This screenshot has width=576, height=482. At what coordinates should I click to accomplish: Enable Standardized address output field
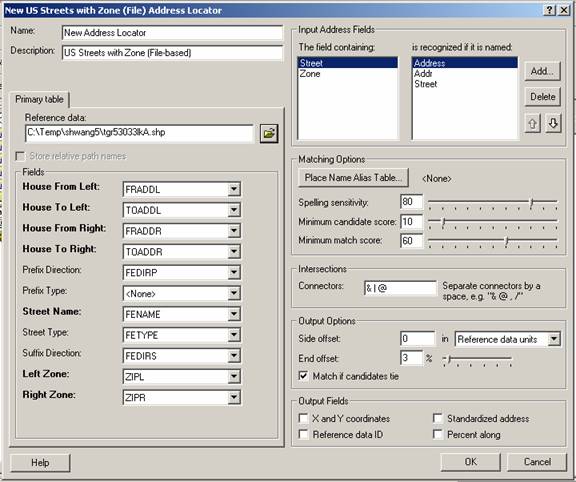[438, 418]
